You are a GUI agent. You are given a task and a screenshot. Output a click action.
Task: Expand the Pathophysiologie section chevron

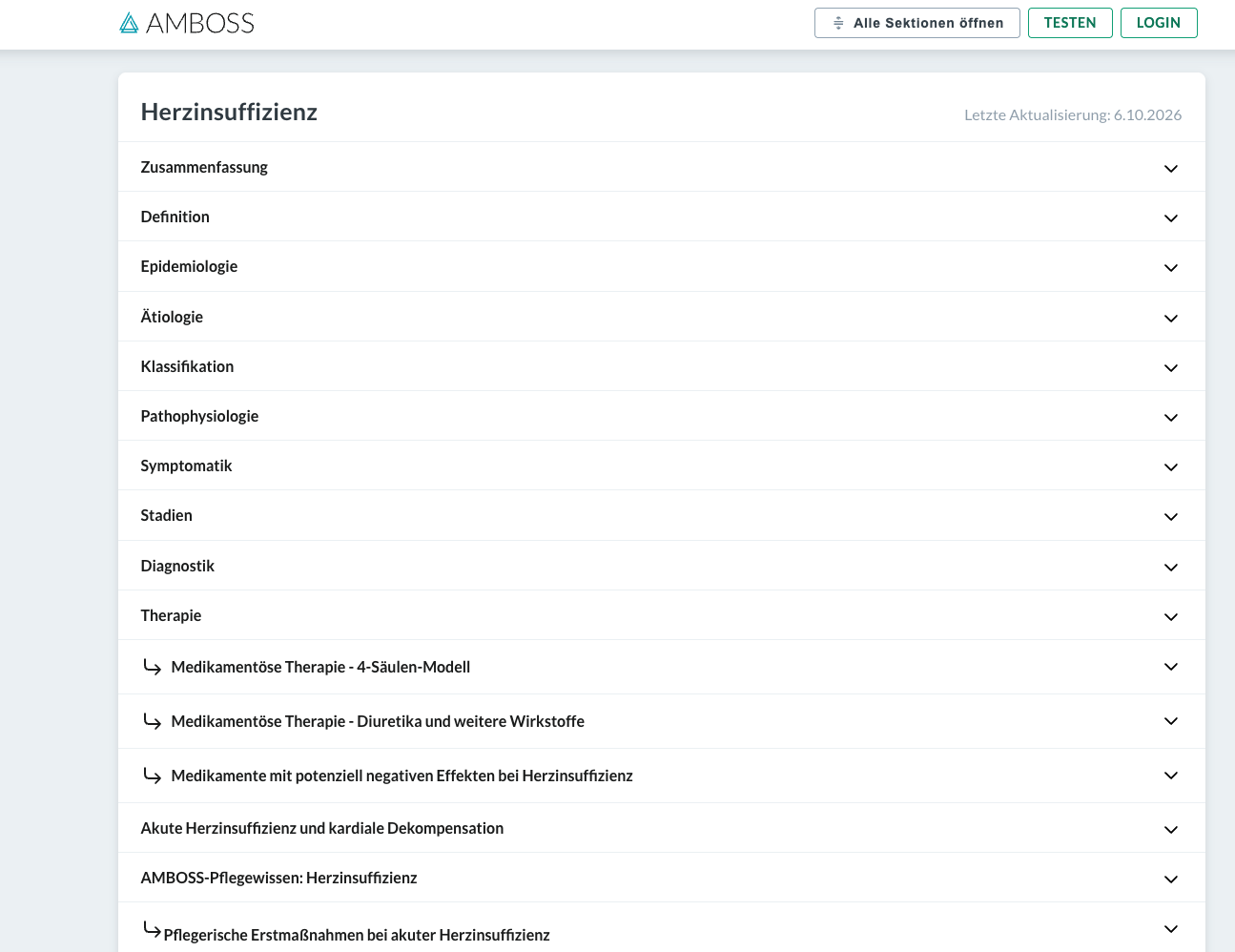point(1171,418)
